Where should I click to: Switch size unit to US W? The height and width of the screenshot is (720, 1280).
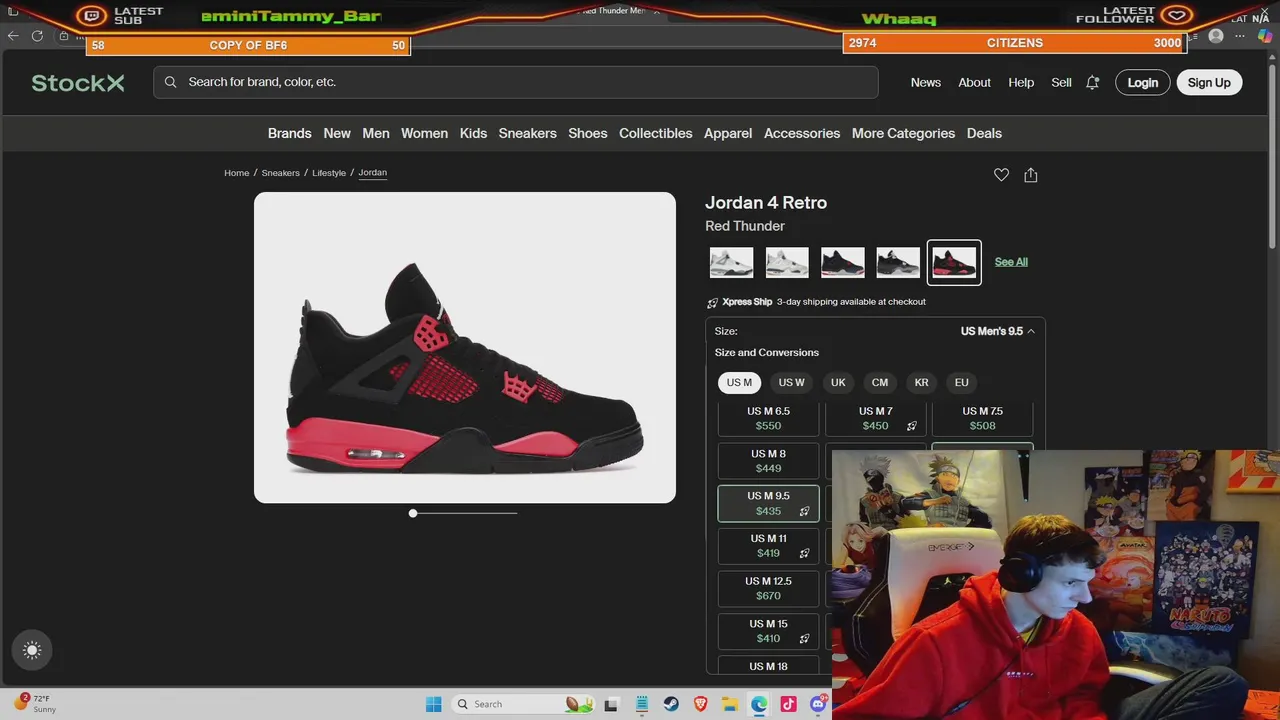(792, 382)
